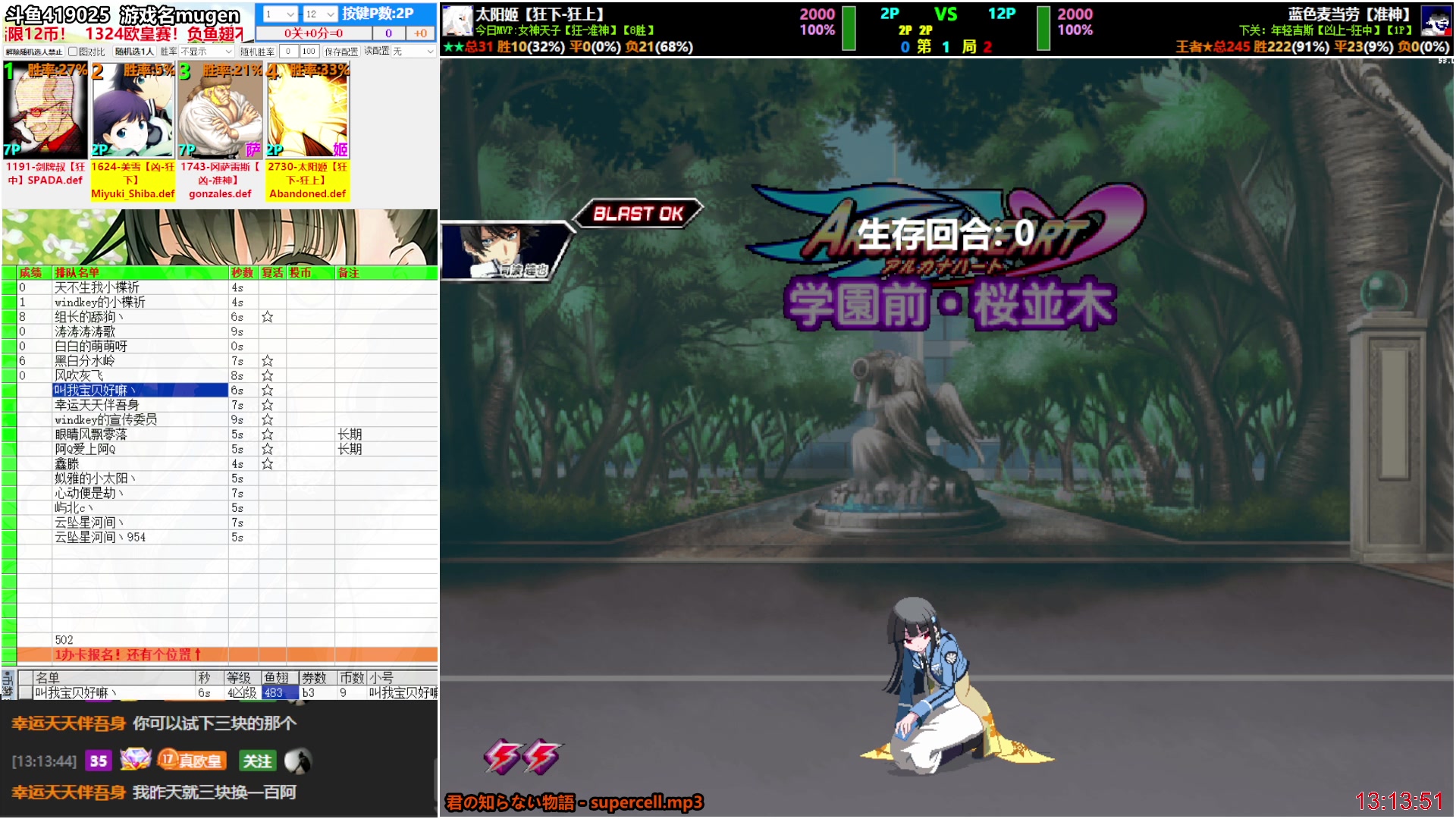Click the highlighted 483 鱼翅 cell
Viewport: 1456px width, 819px height.
tap(280, 693)
